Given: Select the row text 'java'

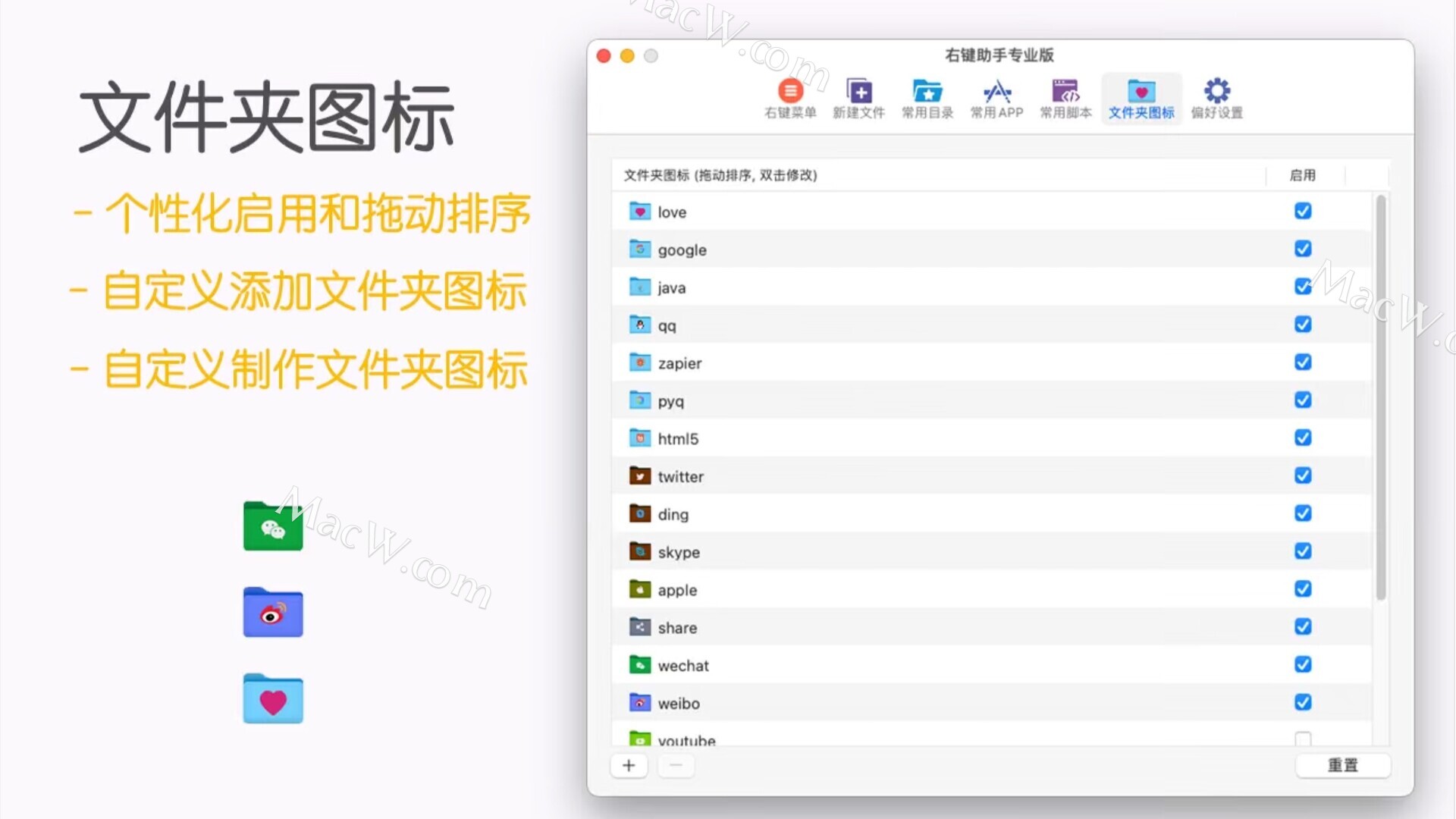Looking at the screenshot, I should [x=671, y=288].
